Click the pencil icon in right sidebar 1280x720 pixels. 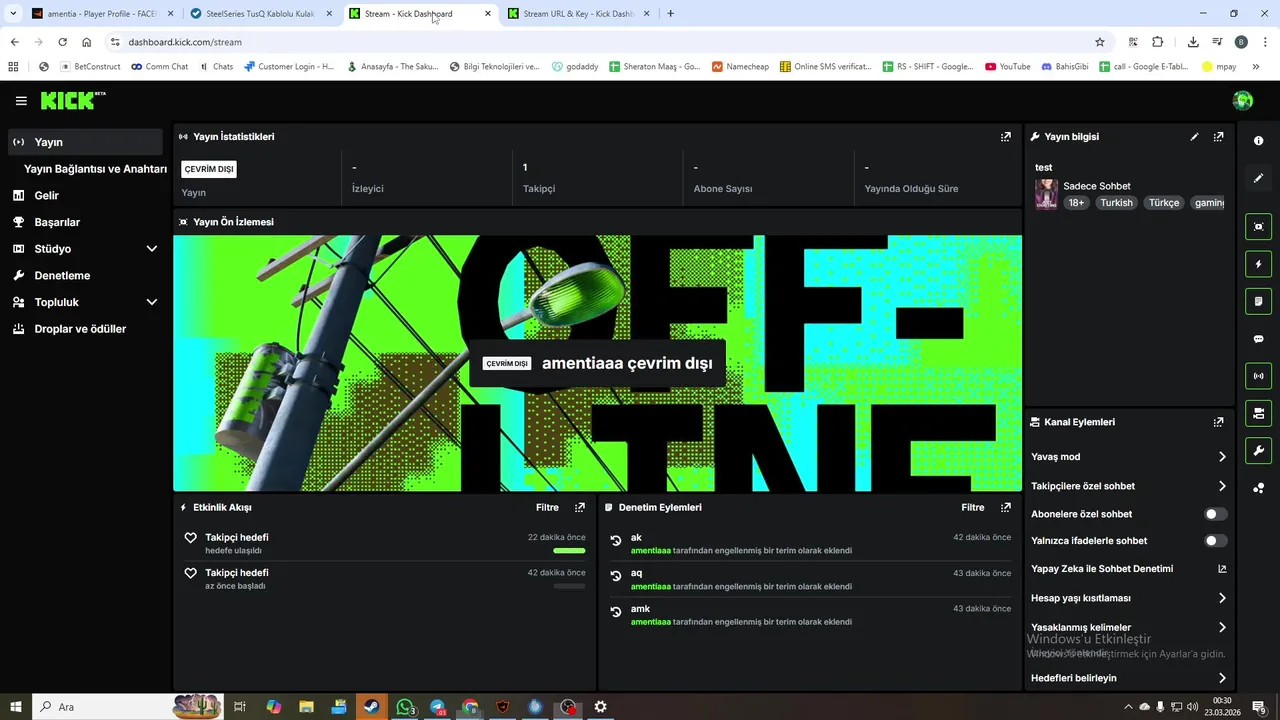[x=1259, y=178]
